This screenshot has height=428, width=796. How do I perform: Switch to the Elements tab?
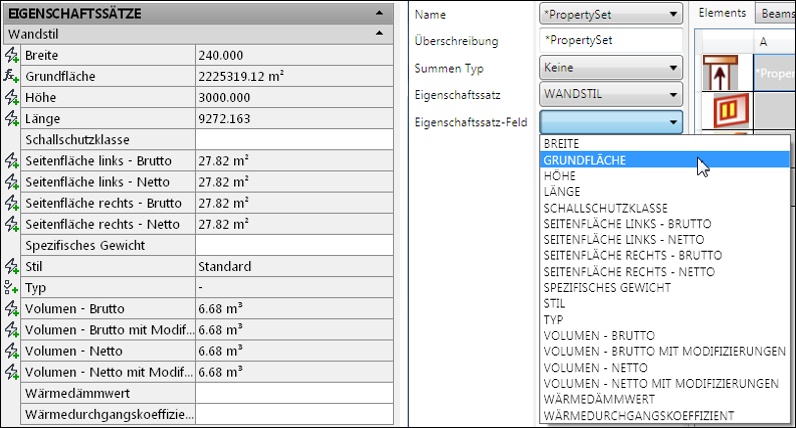(x=722, y=13)
